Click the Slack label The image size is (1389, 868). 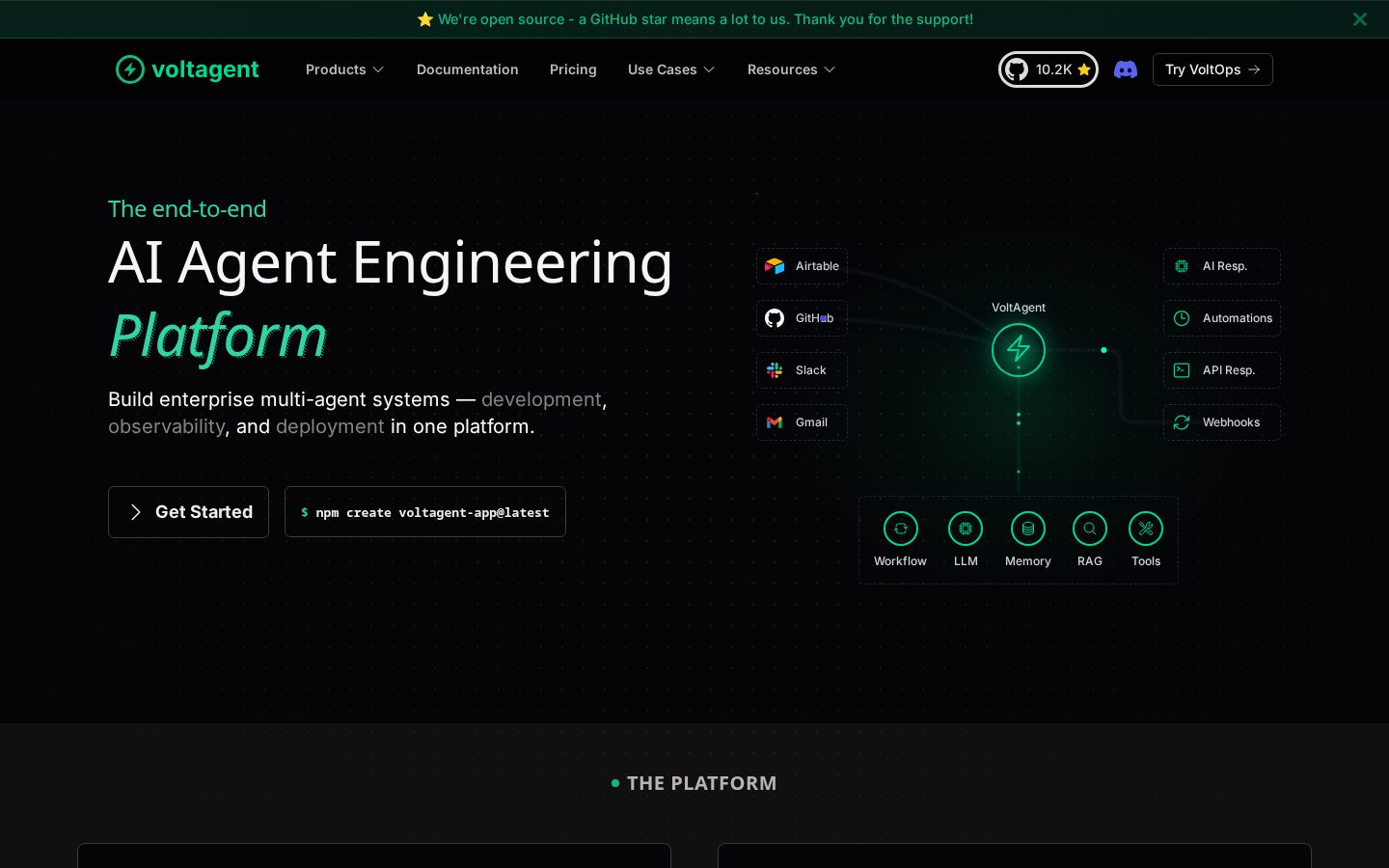(811, 370)
